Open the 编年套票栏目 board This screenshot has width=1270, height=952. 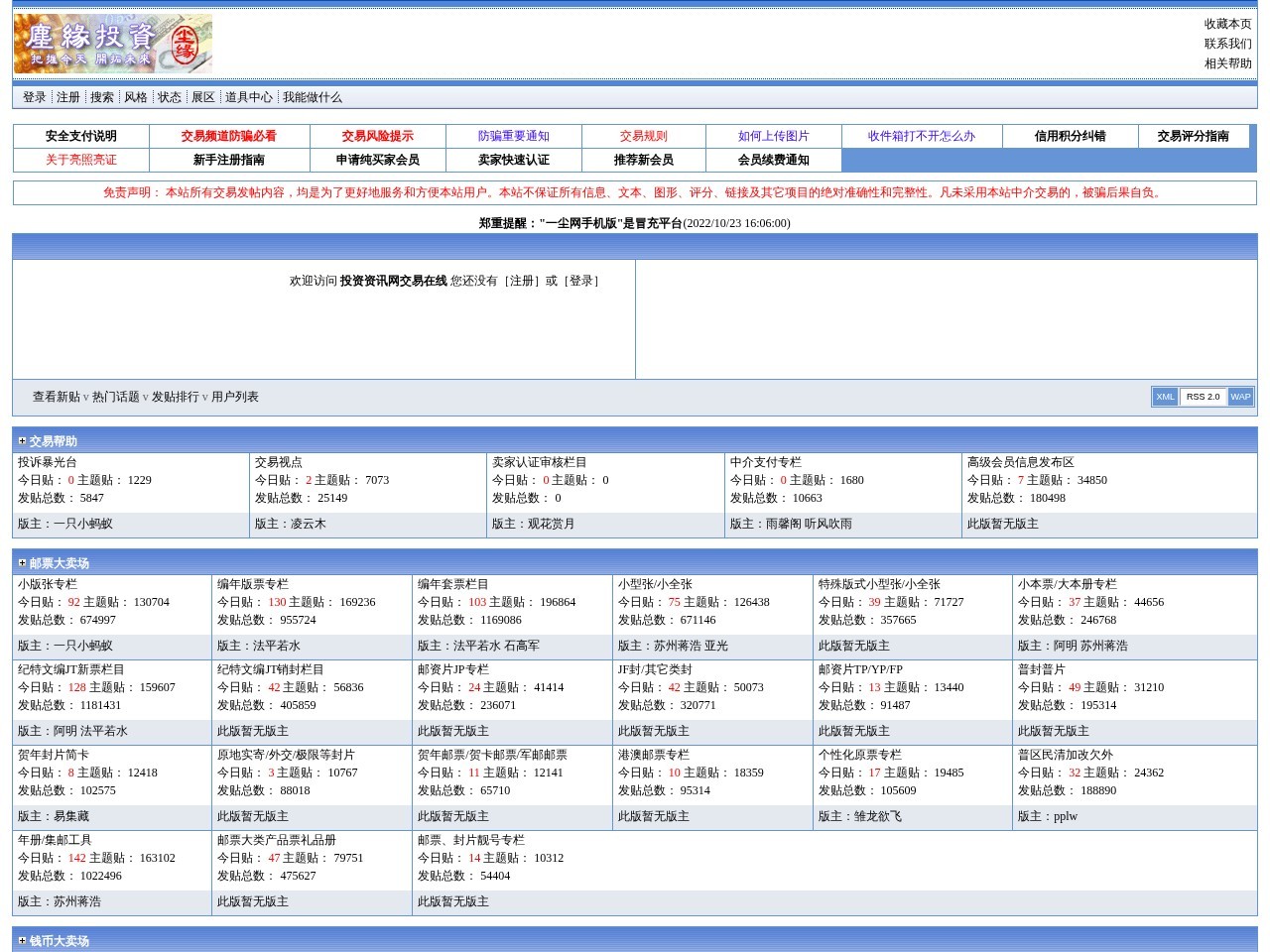(x=453, y=584)
